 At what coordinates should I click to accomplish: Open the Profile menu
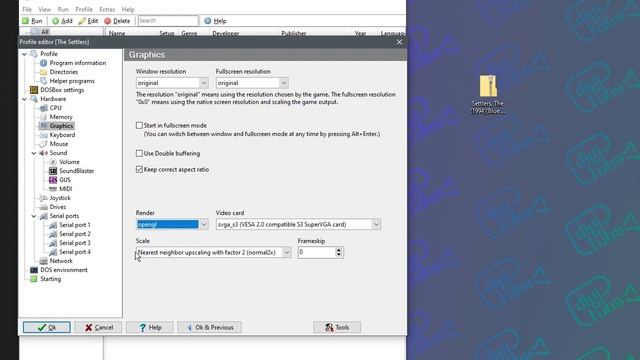click(x=84, y=9)
